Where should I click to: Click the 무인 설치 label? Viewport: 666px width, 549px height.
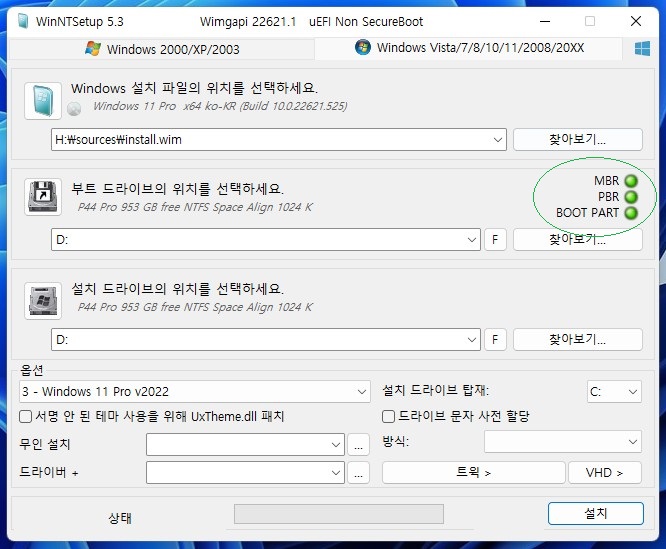[x=45, y=444]
